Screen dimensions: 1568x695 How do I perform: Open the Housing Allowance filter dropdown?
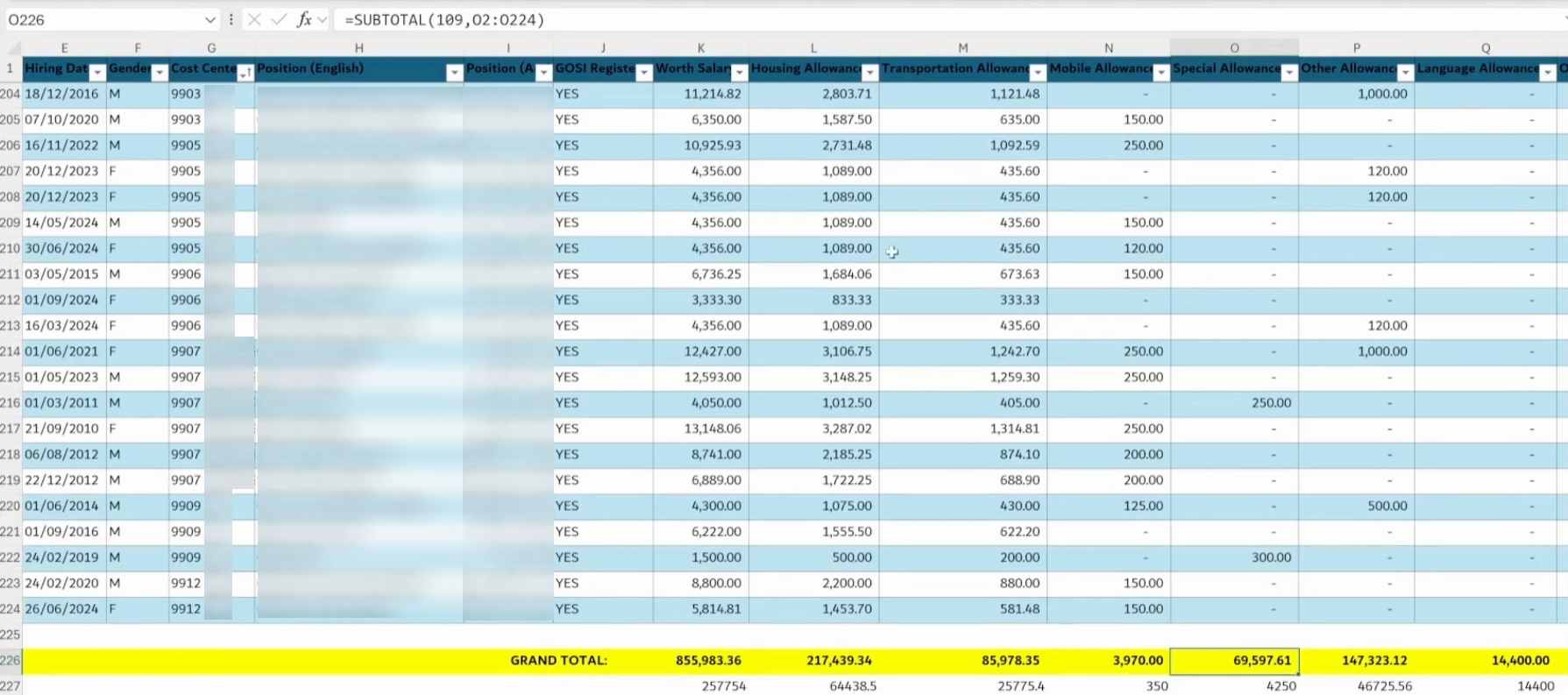[869, 73]
